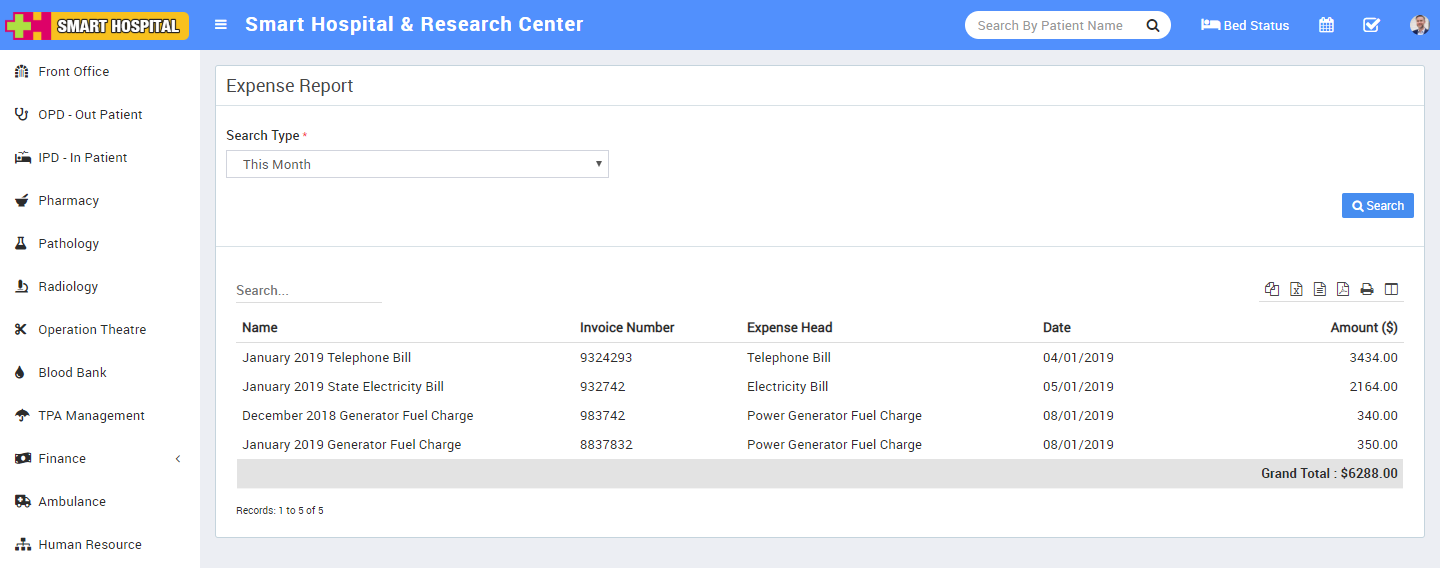This screenshot has width=1440, height=568.
Task: Open the column visibility selector icon
Action: [x=1391, y=289]
